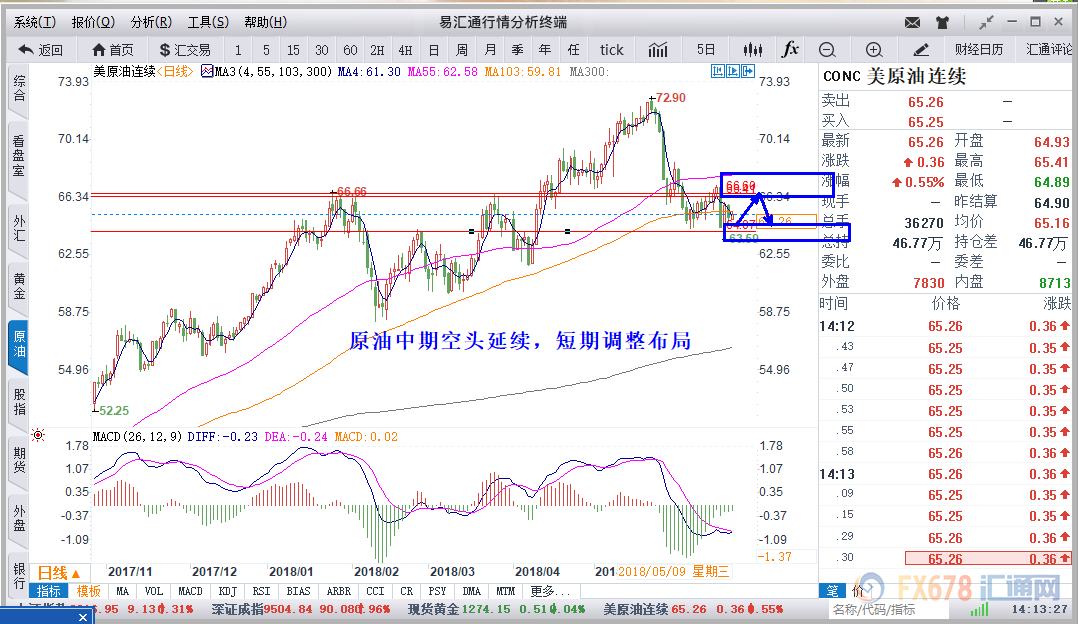This screenshot has height=624, width=1078.
Task: Apply the RSI indicator
Action: pyautogui.click(x=261, y=591)
